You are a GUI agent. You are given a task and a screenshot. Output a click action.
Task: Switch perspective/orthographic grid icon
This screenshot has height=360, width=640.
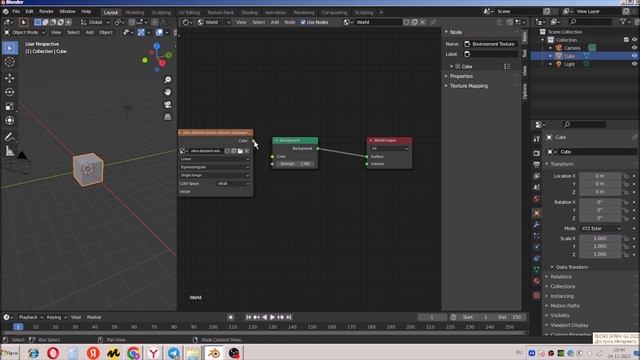(168, 117)
